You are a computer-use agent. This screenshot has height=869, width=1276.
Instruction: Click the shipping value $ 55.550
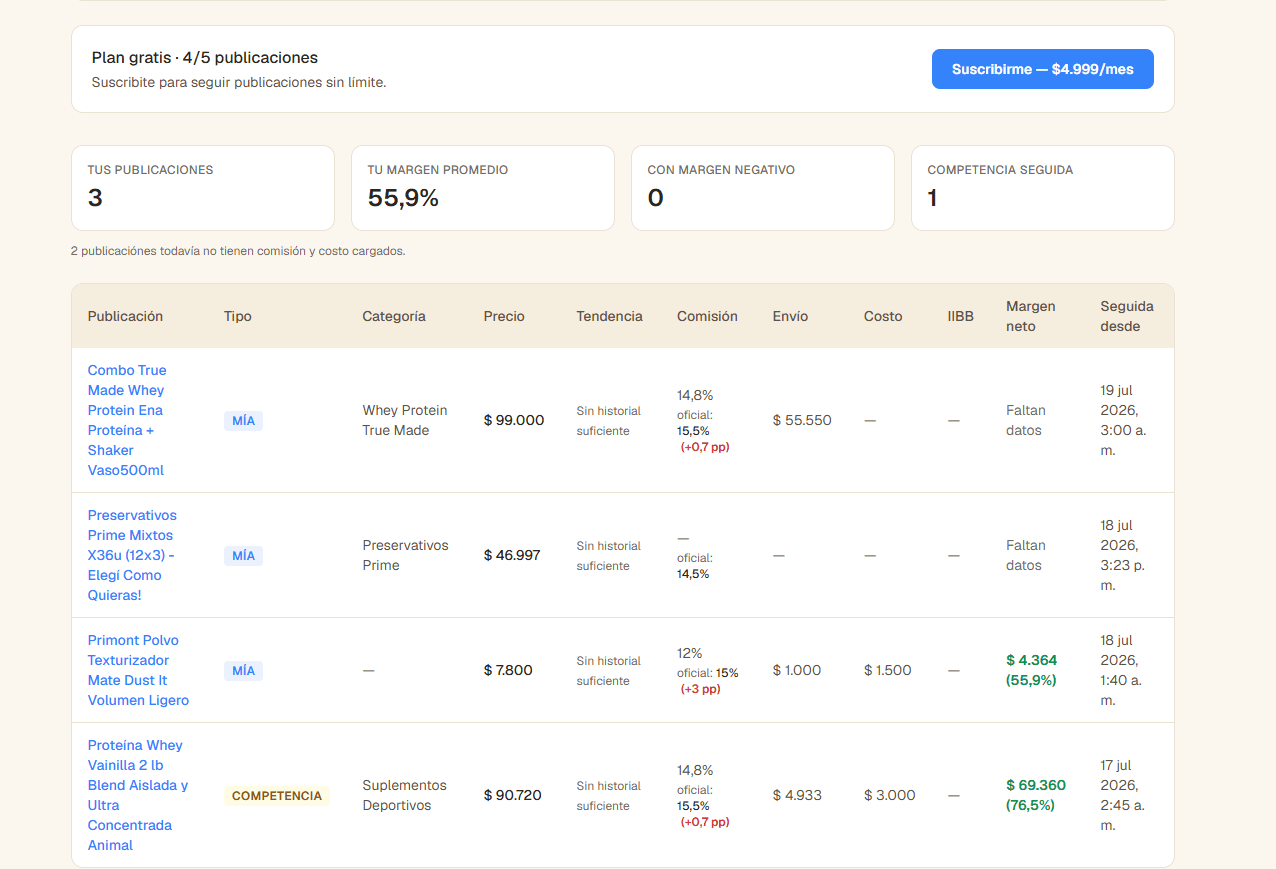point(802,420)
